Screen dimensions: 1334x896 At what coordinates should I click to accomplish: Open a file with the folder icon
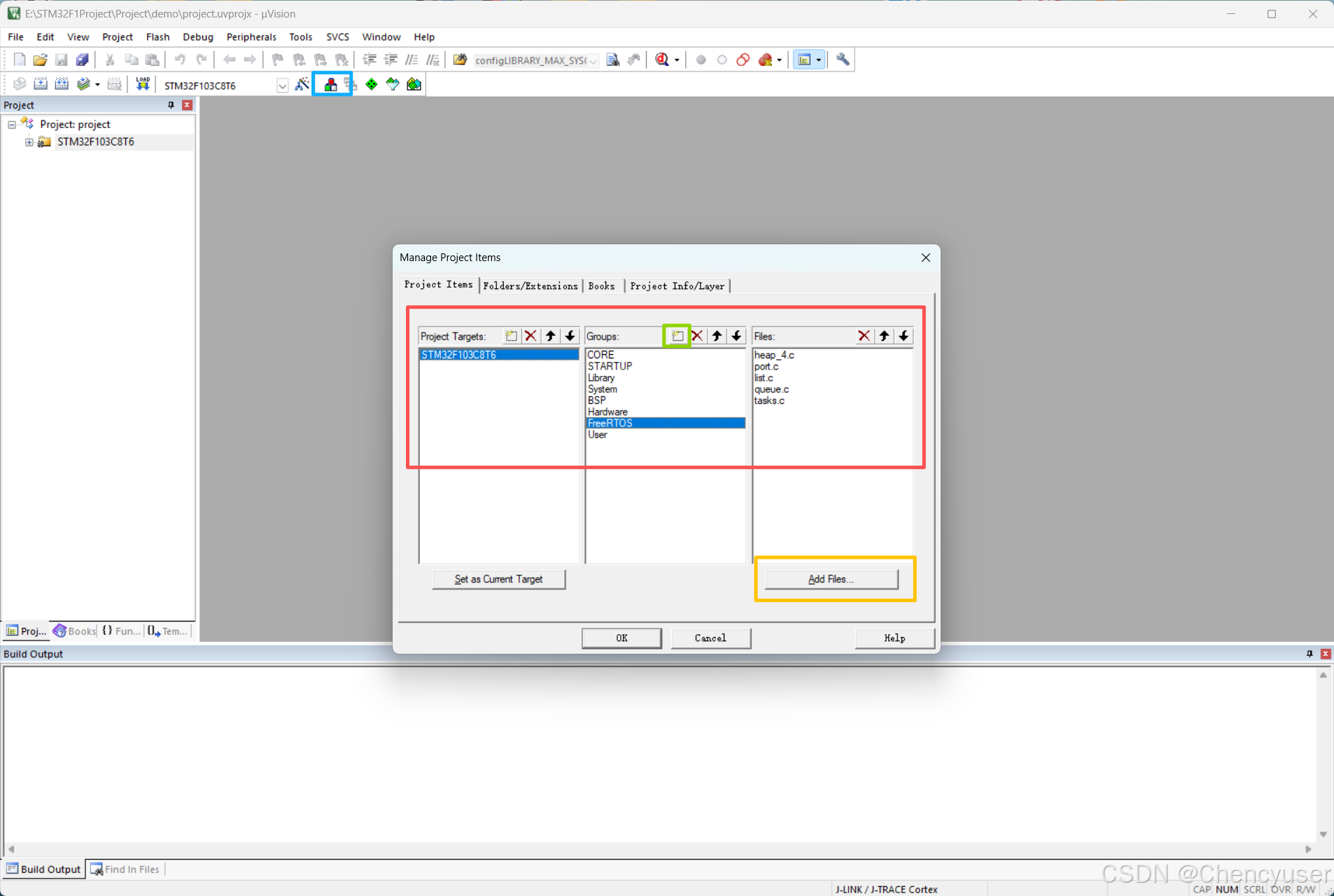(x=40, y=59)
